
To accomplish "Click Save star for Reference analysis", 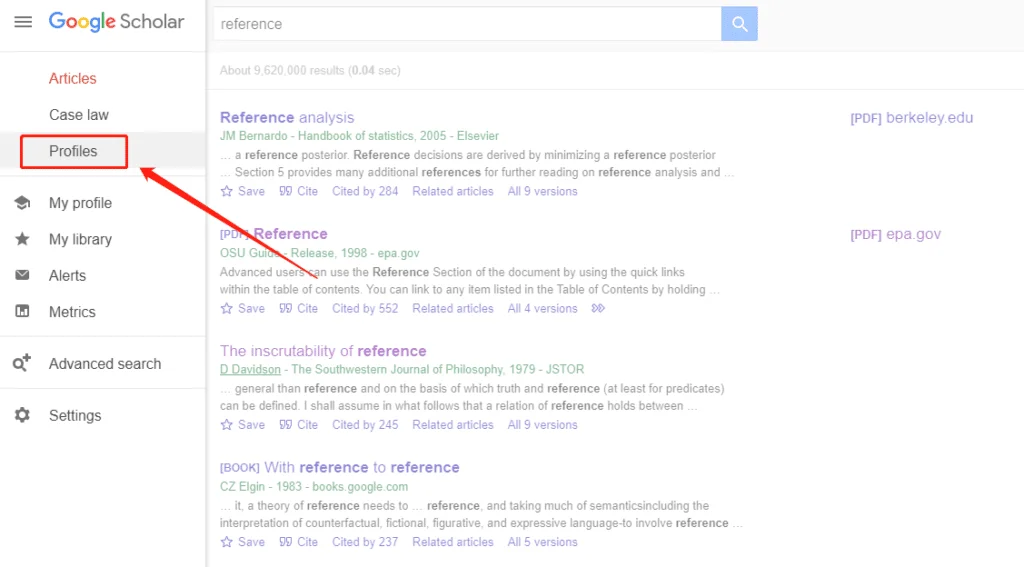I will click(x=227, y=191).
